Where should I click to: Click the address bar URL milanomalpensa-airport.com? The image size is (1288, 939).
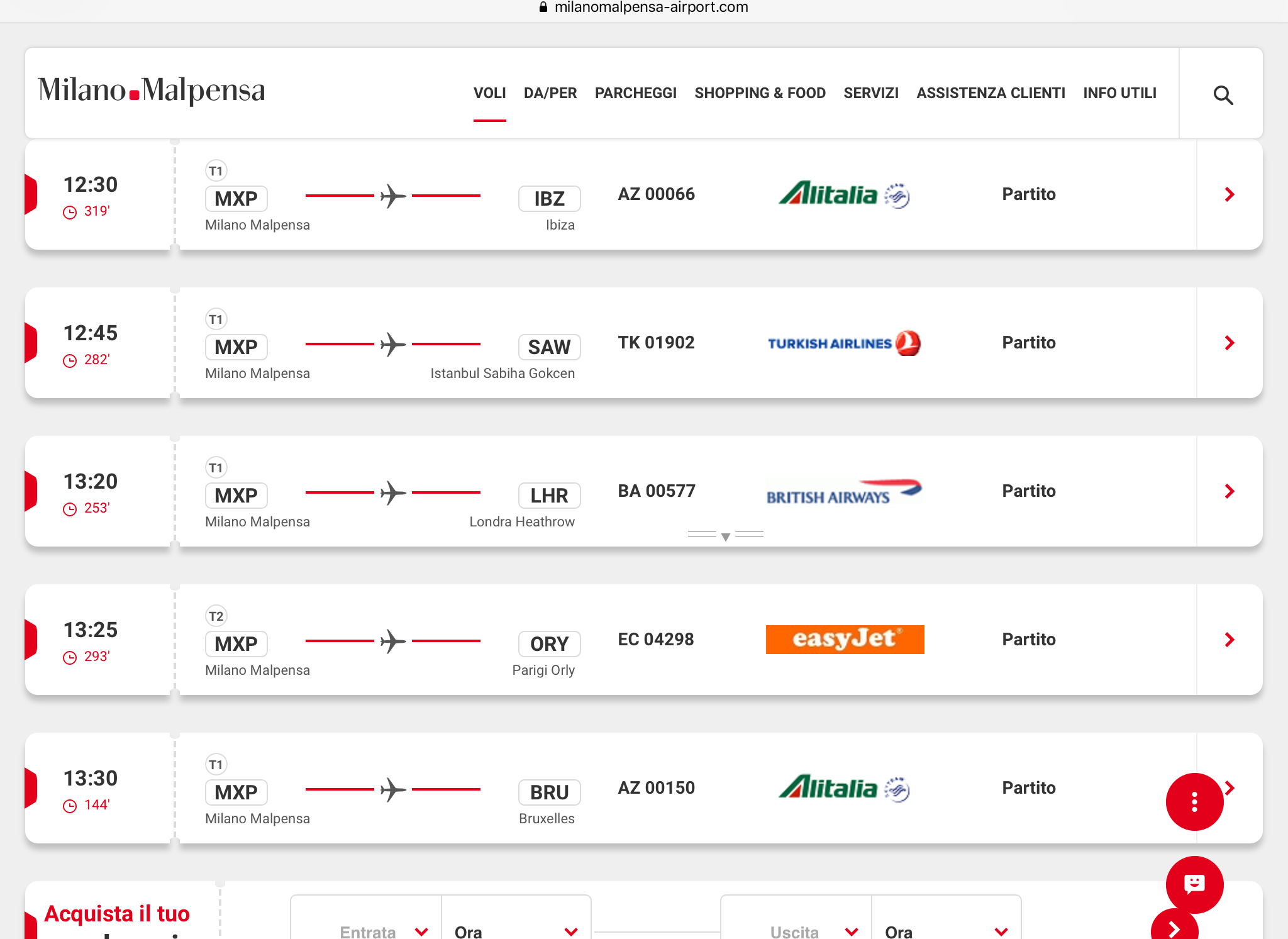pyautogui.click(x=650, y=8)
